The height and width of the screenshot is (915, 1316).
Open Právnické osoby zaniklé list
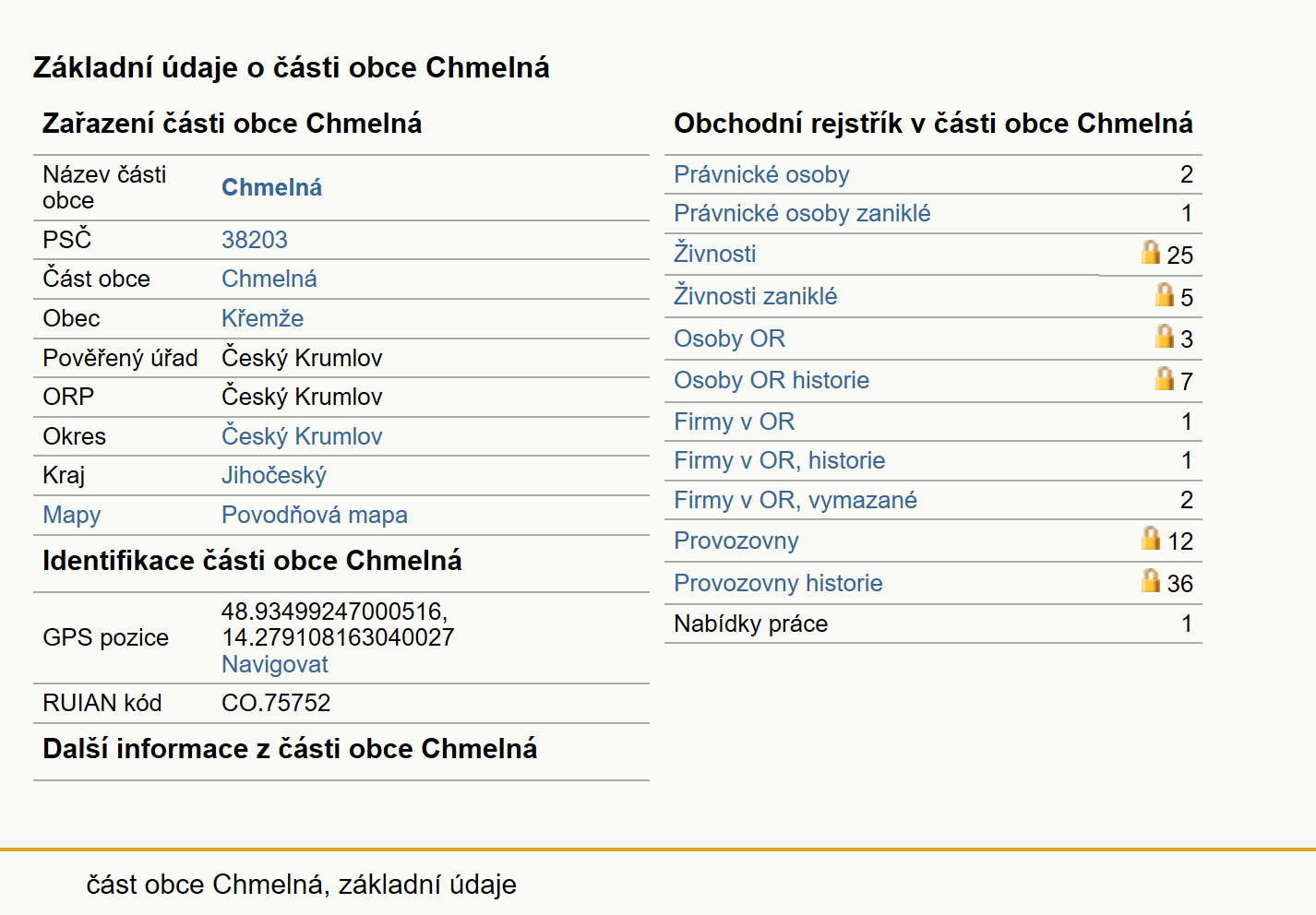point(802,213)
